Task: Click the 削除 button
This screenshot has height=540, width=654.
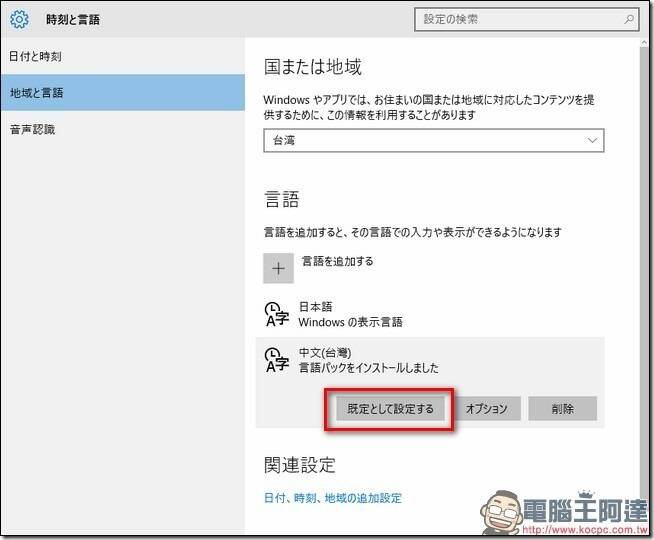Action: pyautogui.click(x=563, y=409)
